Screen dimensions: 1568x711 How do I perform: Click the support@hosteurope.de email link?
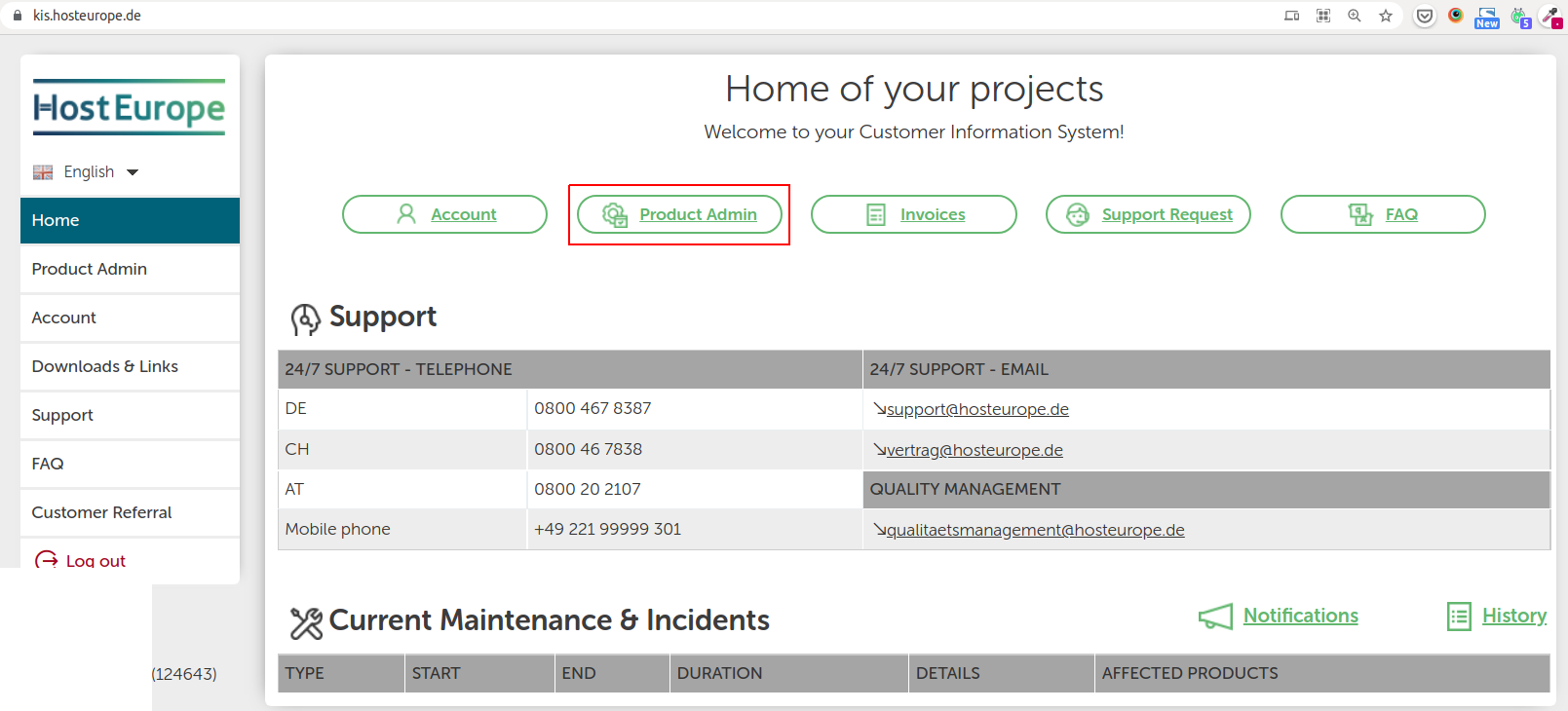(976, 409)
